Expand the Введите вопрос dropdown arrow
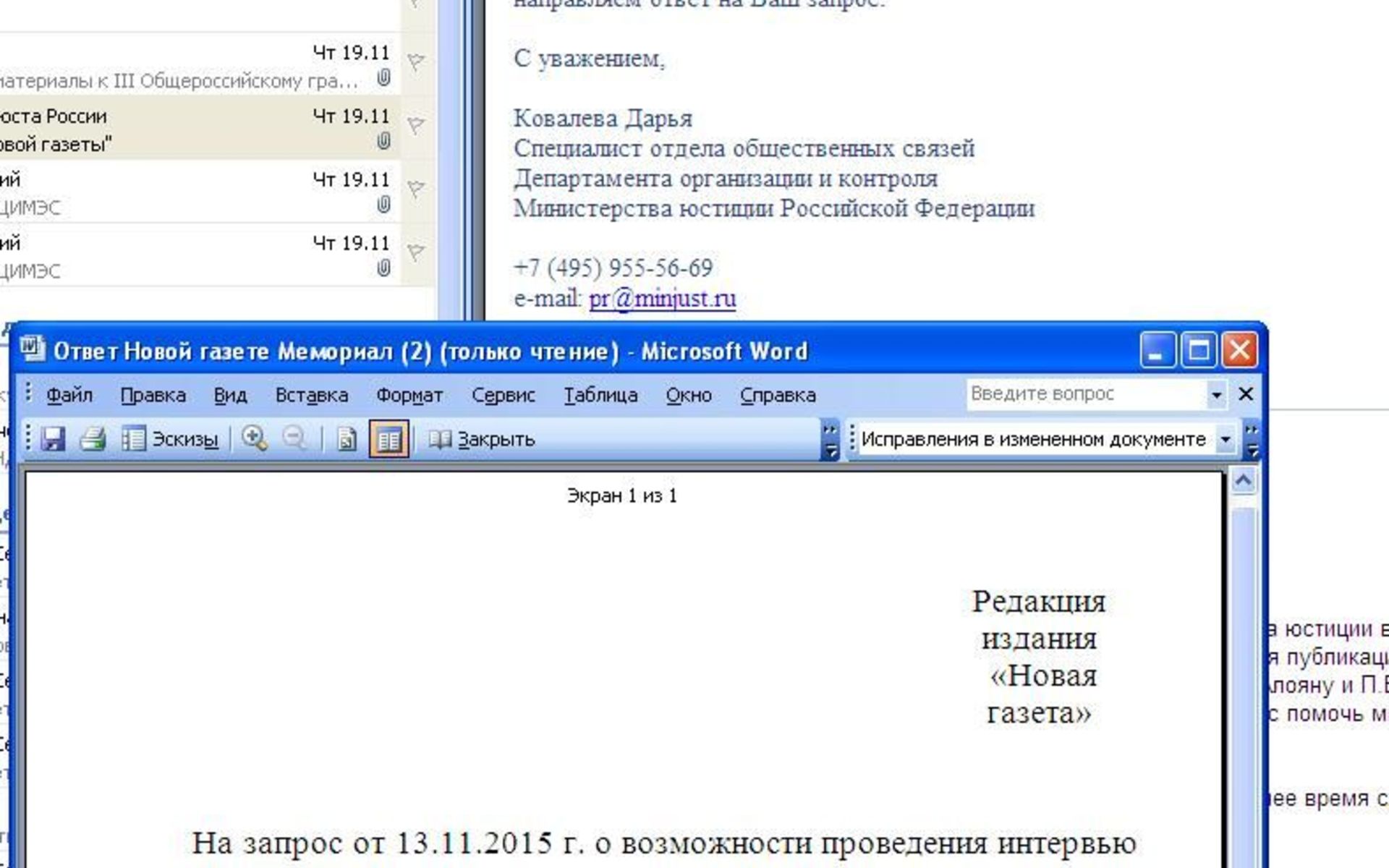1389x868 pixels. pos(1217,395)
